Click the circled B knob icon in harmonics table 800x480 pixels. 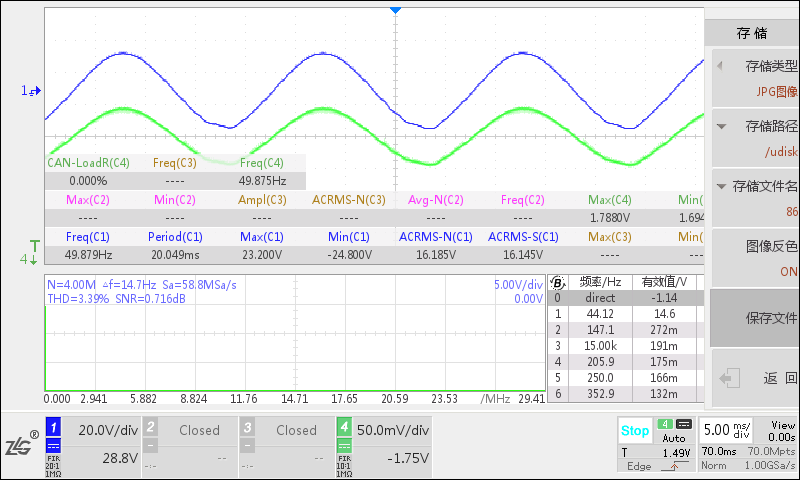coord(557,283)
